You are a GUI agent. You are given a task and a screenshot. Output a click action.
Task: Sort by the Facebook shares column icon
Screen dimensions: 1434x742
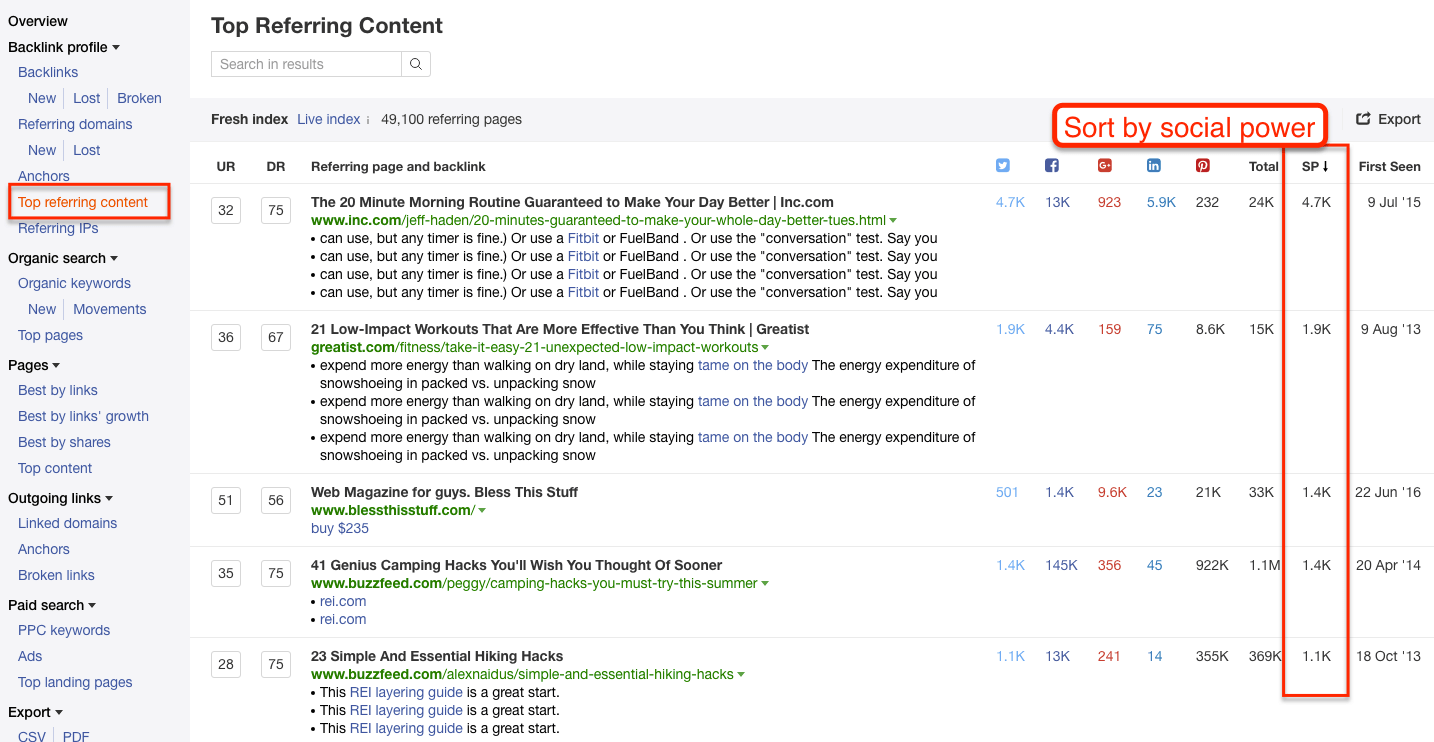click(1051, 166)
